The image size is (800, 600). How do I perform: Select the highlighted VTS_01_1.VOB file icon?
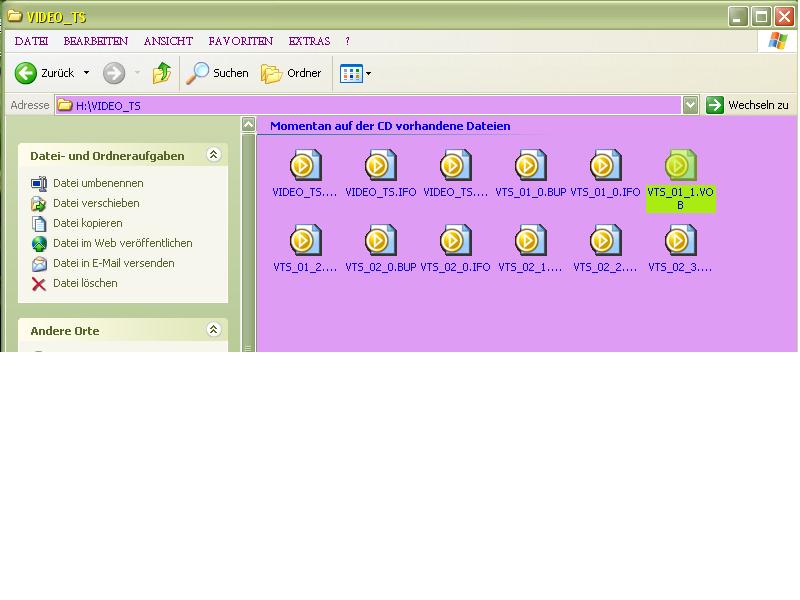680,165
